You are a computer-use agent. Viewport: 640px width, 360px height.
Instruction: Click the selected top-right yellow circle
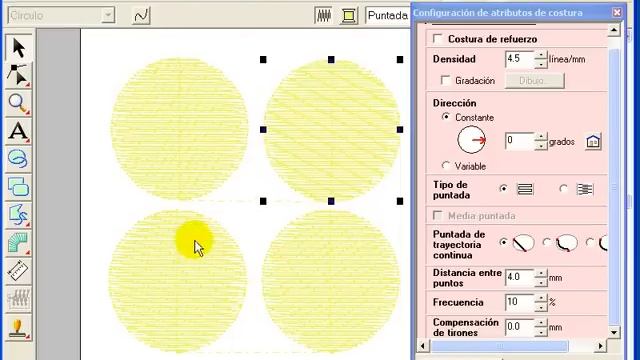click(x=331, y=130)
